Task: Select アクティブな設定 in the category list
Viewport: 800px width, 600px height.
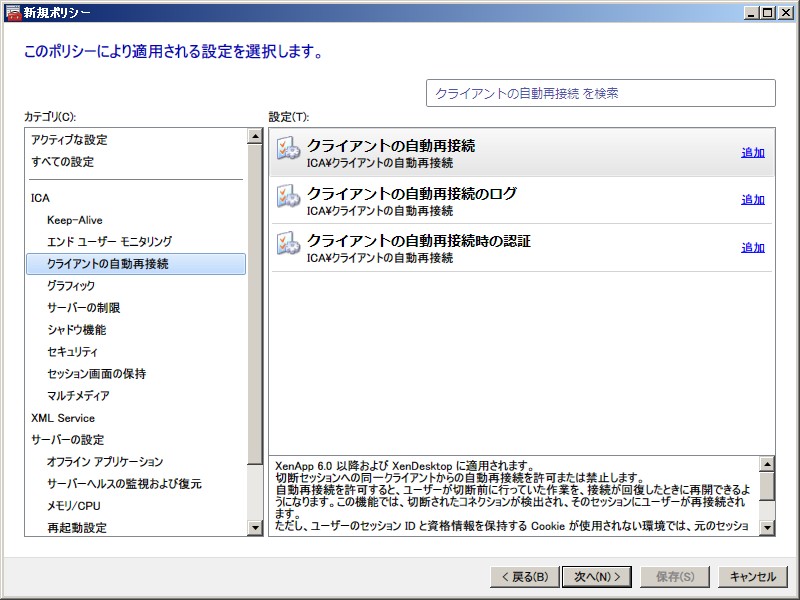Action: pos(69,140)
